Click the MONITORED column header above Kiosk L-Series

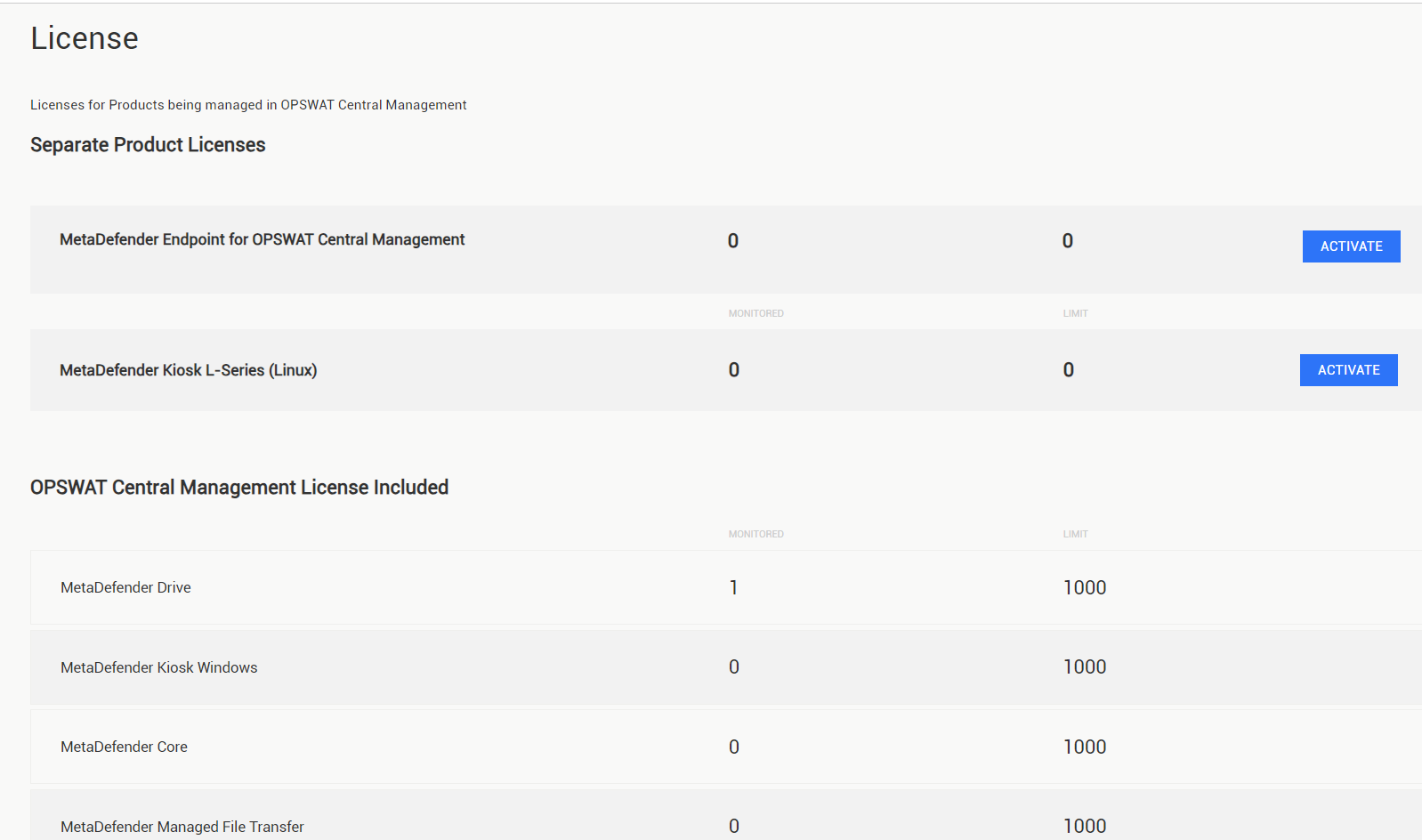coord(756,313)
